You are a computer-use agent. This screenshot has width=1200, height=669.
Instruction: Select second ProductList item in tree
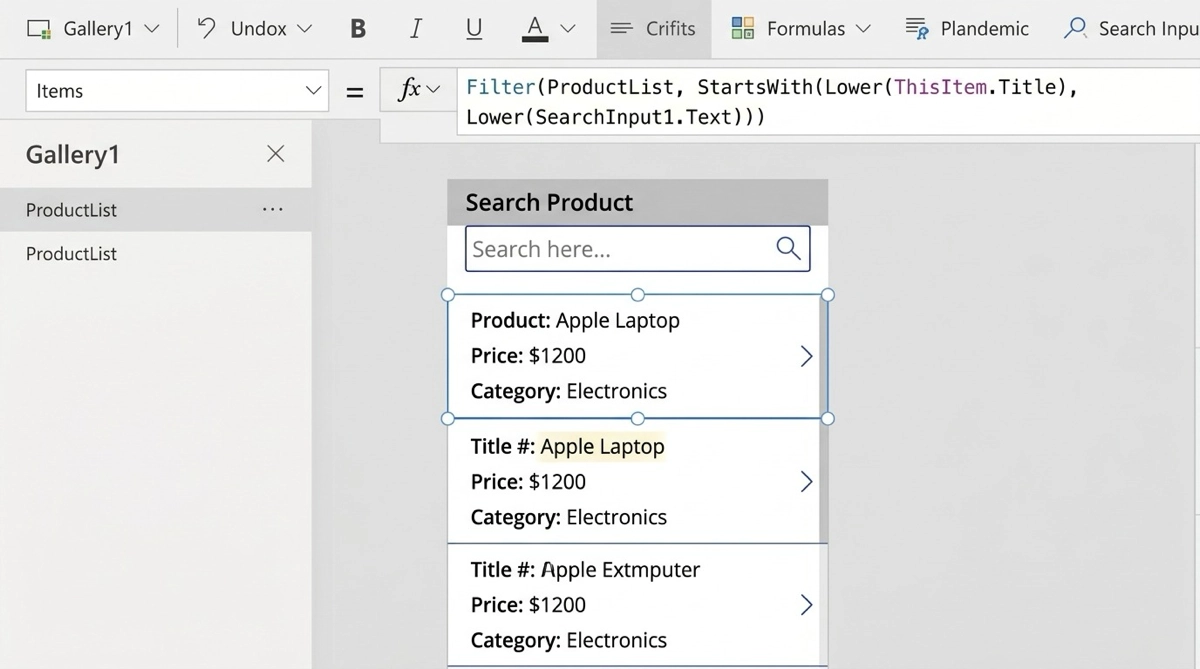(71, 254)
